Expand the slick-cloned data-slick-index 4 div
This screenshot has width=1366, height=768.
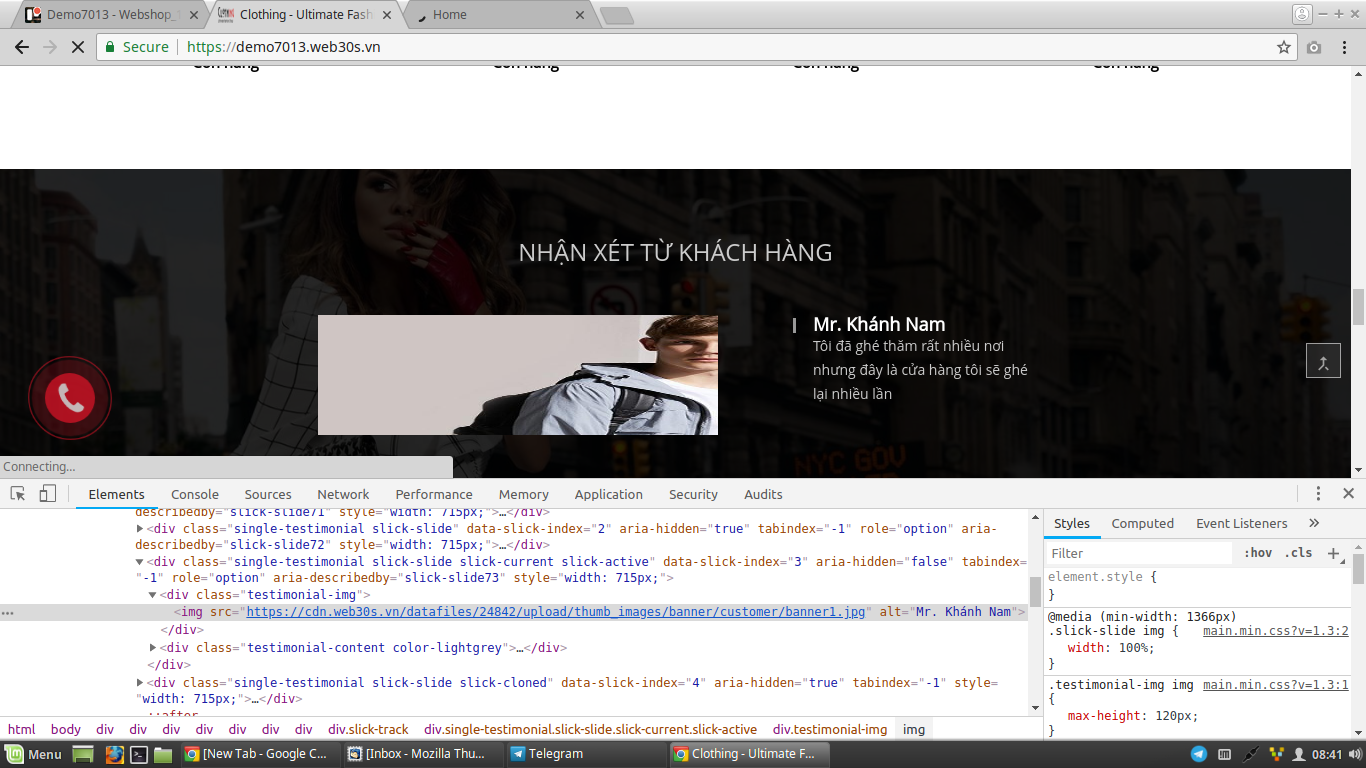pyautogui.click(x=140, y=682)
